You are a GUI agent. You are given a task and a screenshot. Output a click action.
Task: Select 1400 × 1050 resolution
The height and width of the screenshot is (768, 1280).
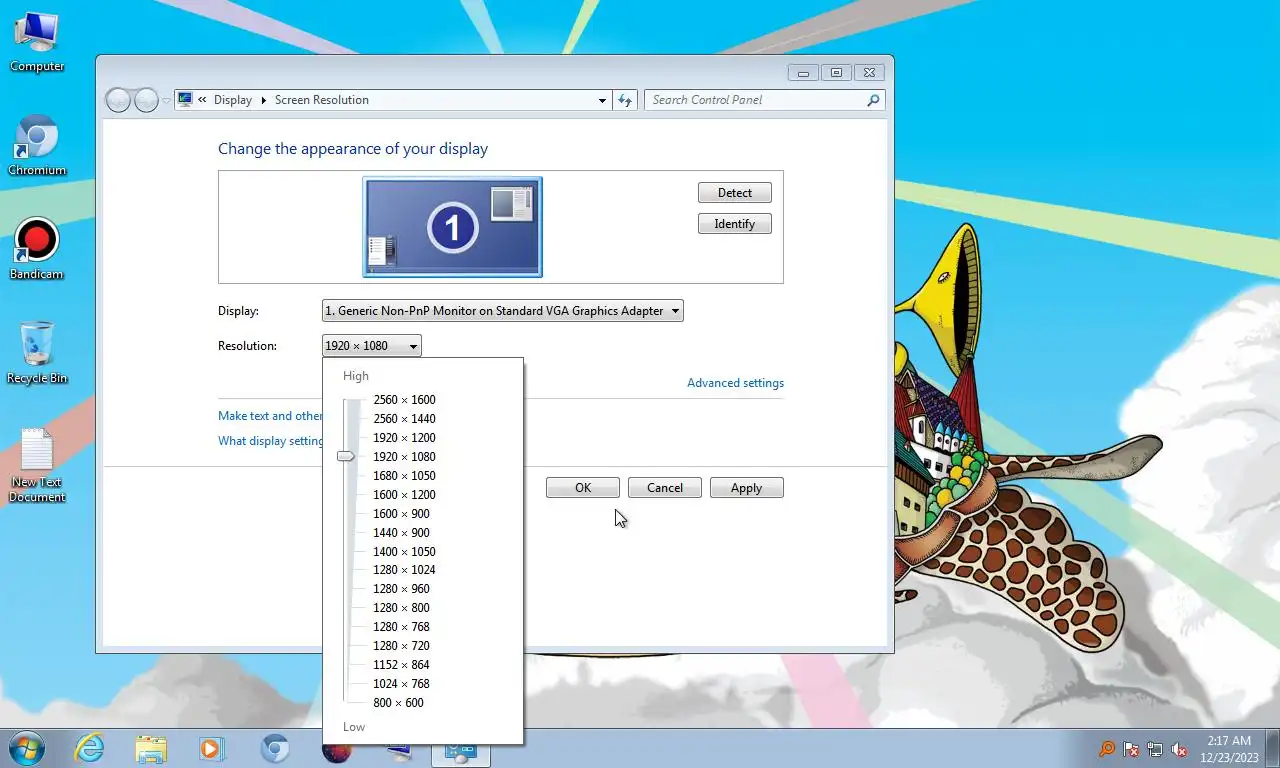click(404, 552)
